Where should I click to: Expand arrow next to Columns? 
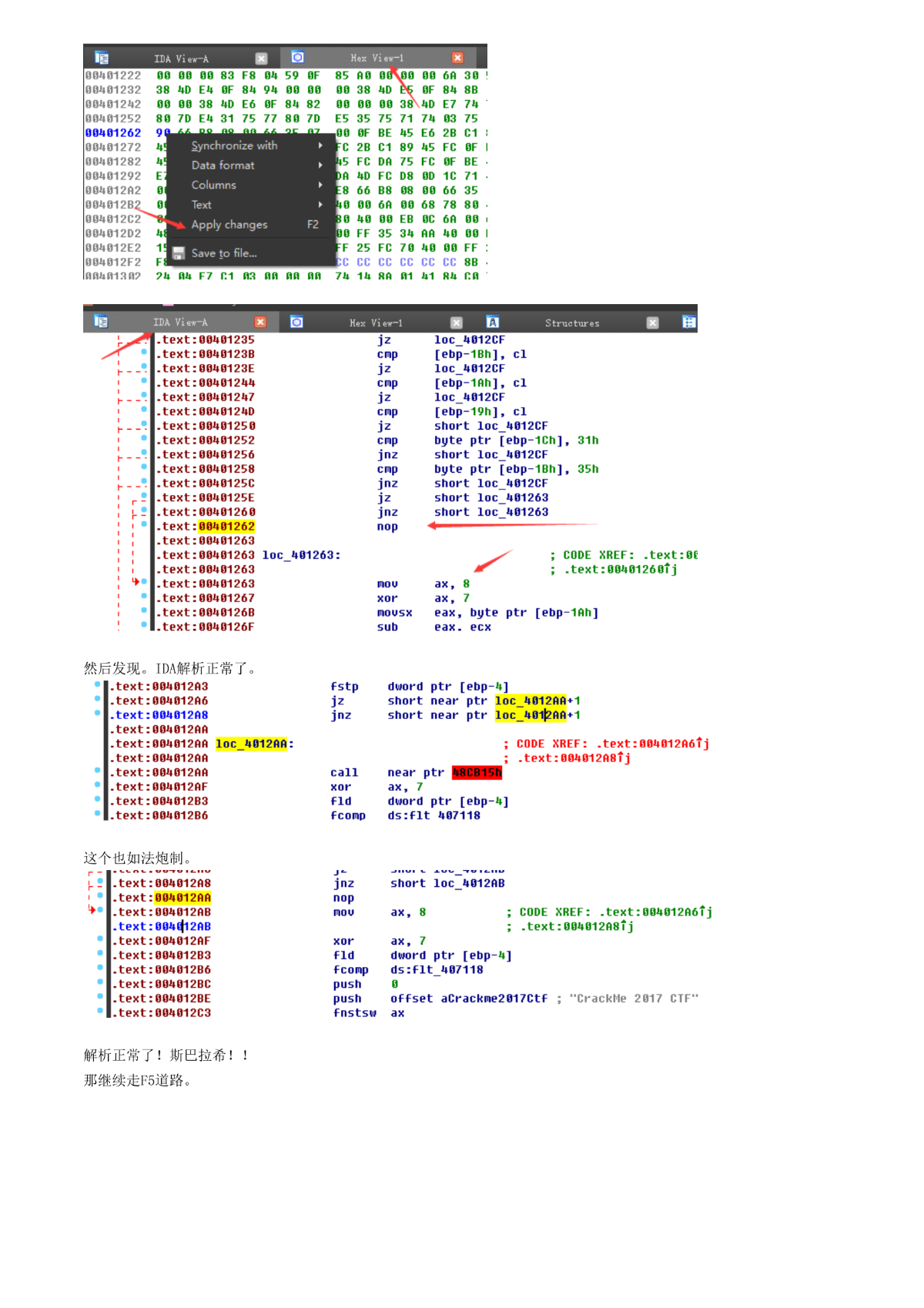coord(320,186)
